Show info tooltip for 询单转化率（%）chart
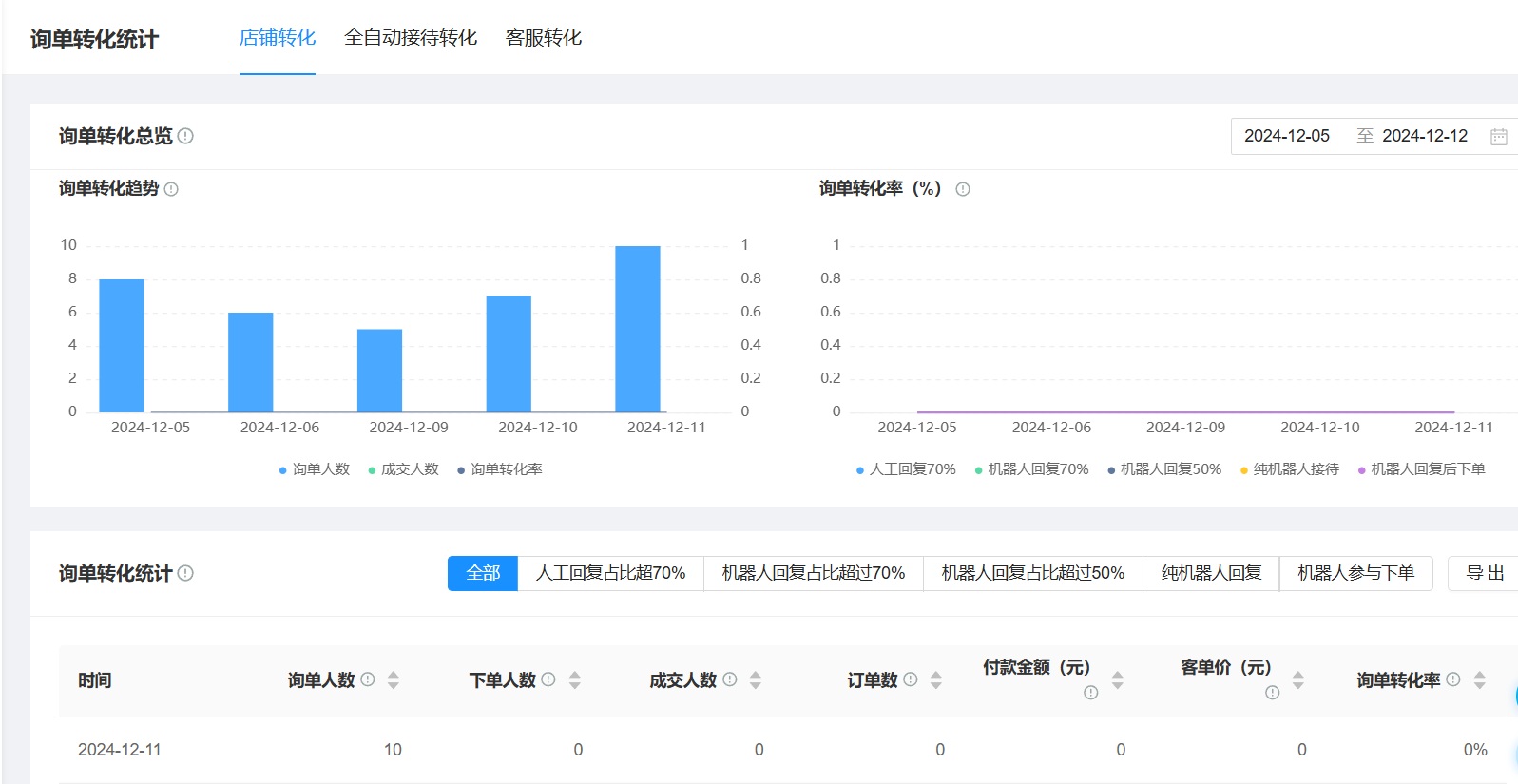Image resolution: width=1518 pixels, height=784 pixels. (x=963, y=189)
